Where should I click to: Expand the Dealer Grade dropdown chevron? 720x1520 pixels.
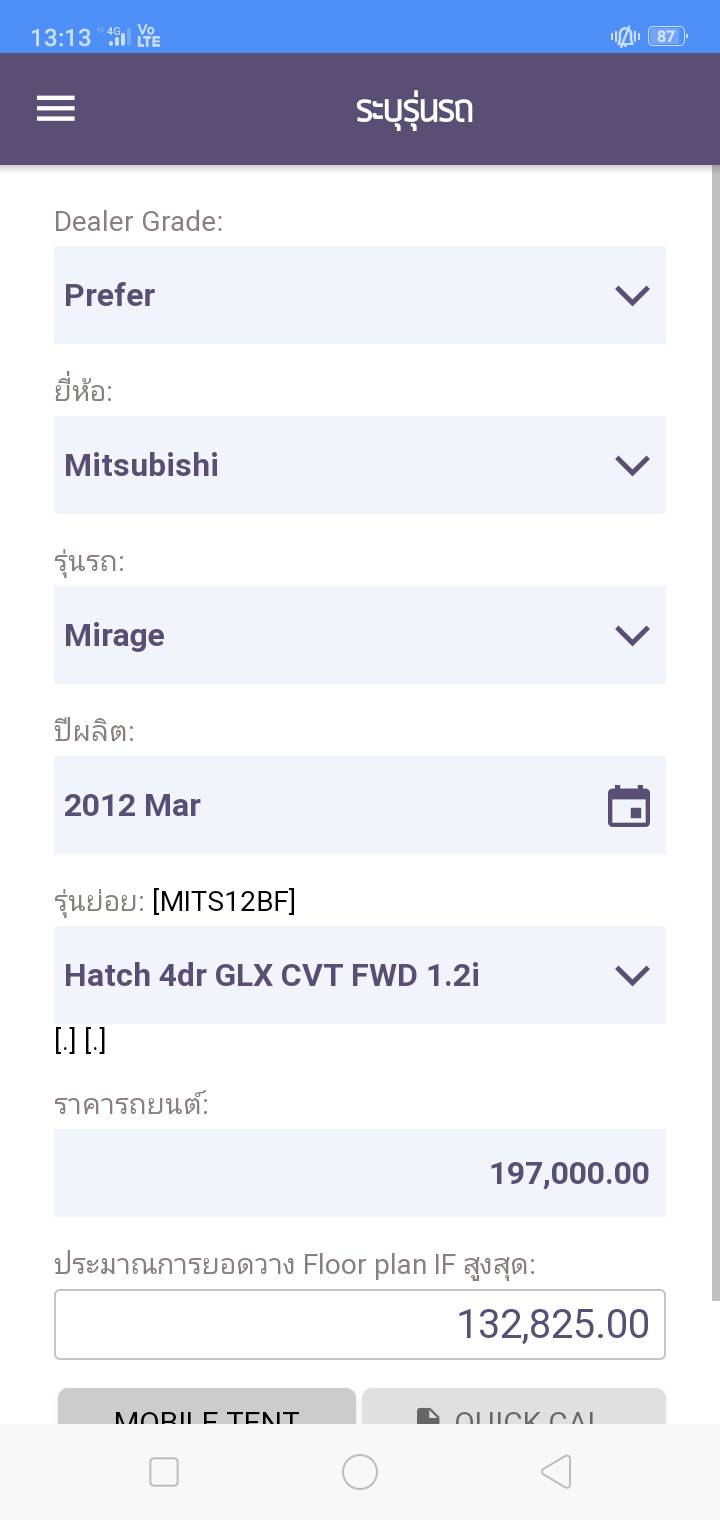coord(632,295)
